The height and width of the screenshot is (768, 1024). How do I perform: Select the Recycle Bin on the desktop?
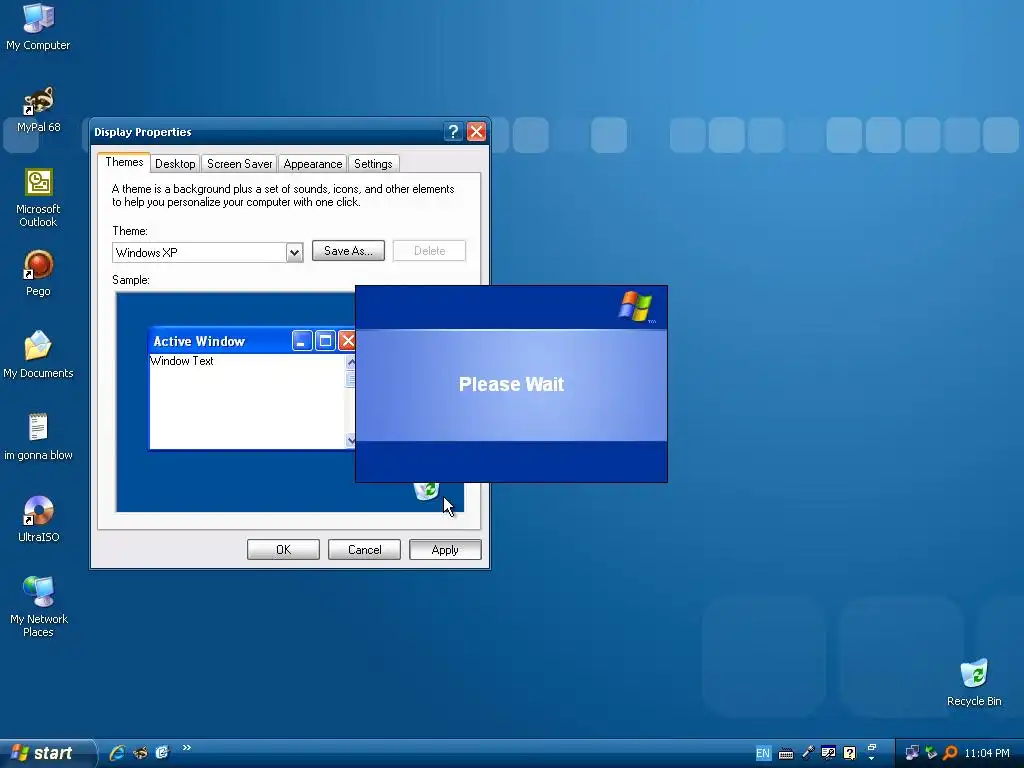click(974, 683)
